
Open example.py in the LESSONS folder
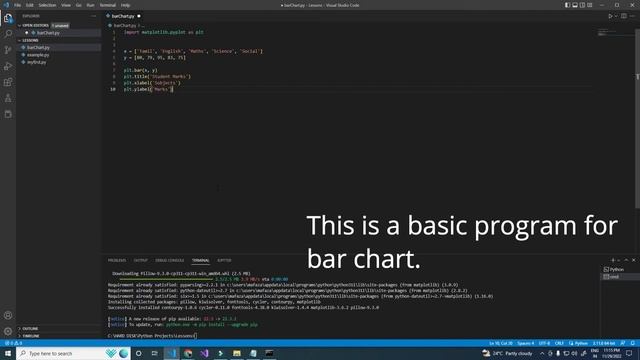coord(38,55)
